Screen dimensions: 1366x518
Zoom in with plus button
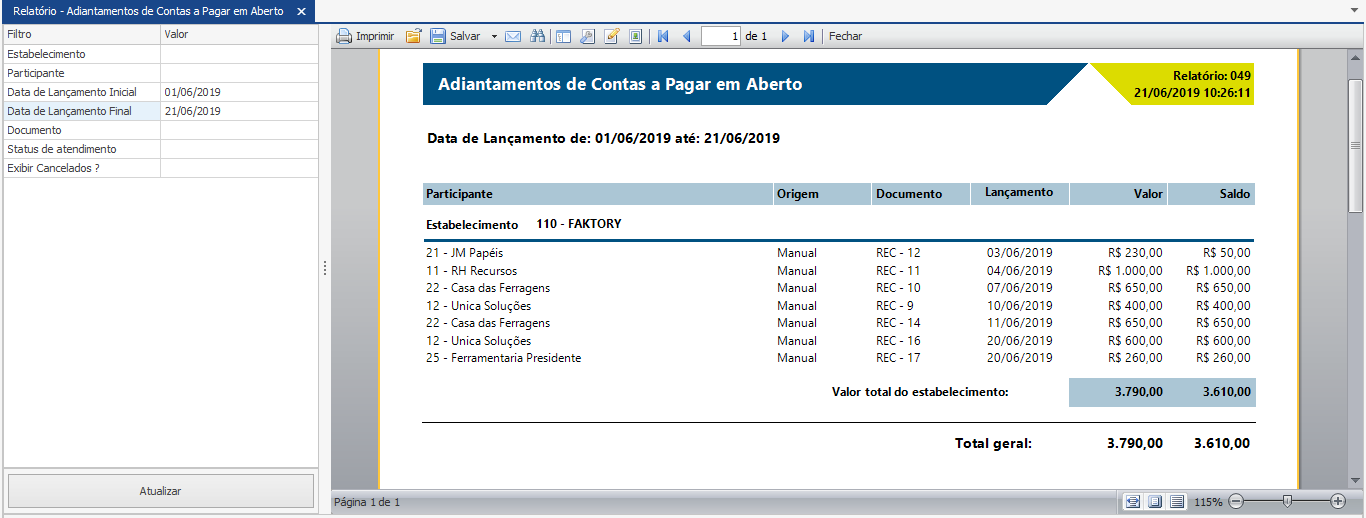(x=1338, y=501)
